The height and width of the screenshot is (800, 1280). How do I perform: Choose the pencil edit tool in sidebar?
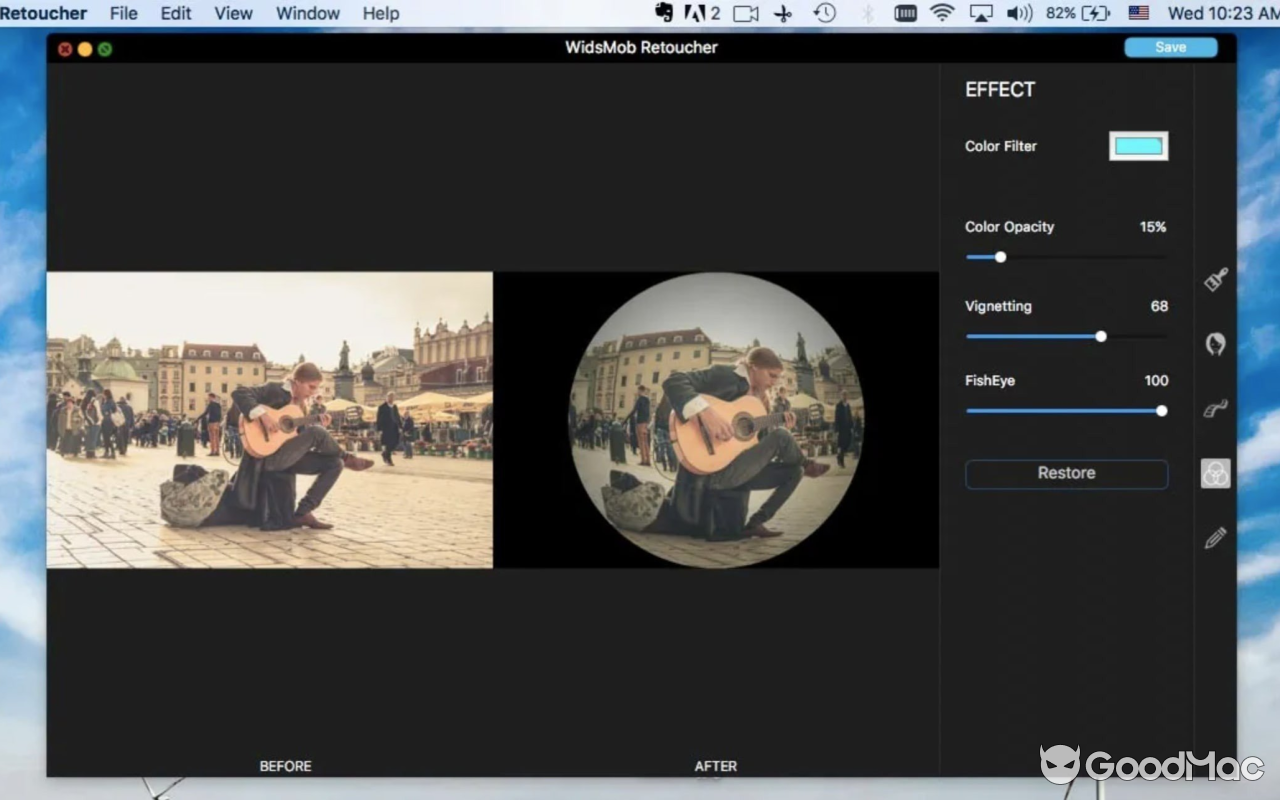1215,539
